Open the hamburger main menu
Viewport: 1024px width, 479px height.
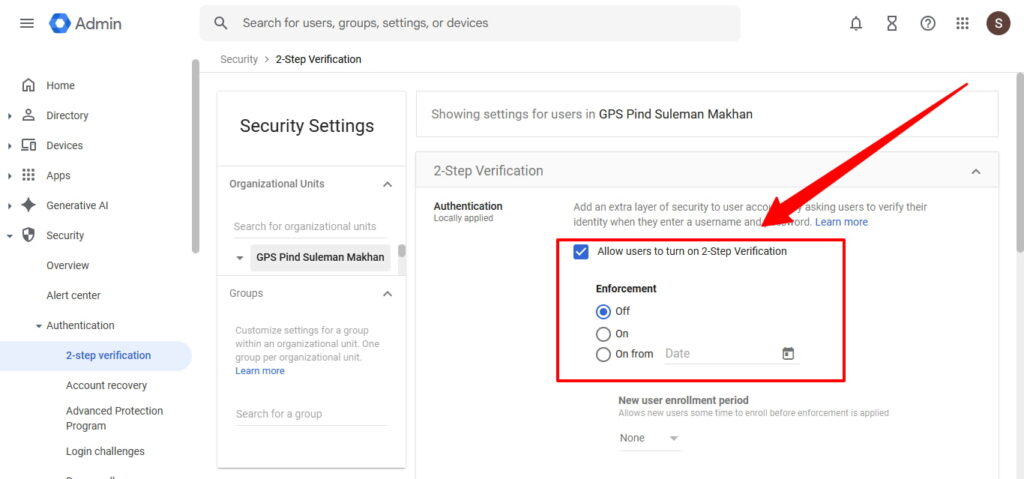coord(27,23)
